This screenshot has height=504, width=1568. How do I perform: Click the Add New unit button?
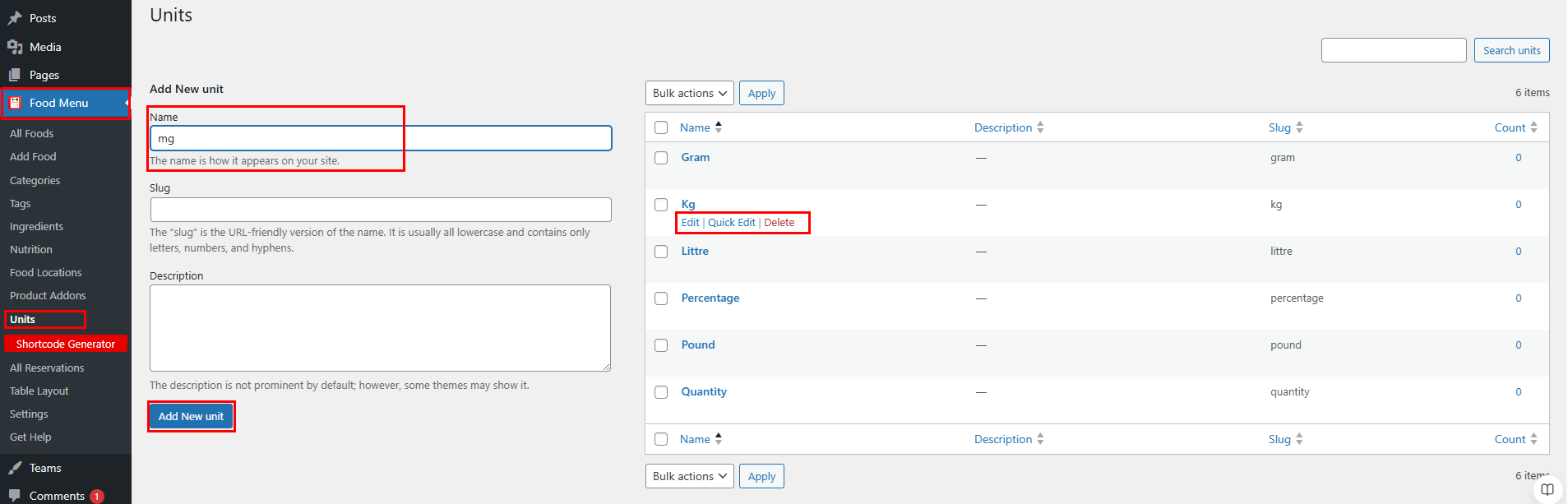click(x=191, y=416)
